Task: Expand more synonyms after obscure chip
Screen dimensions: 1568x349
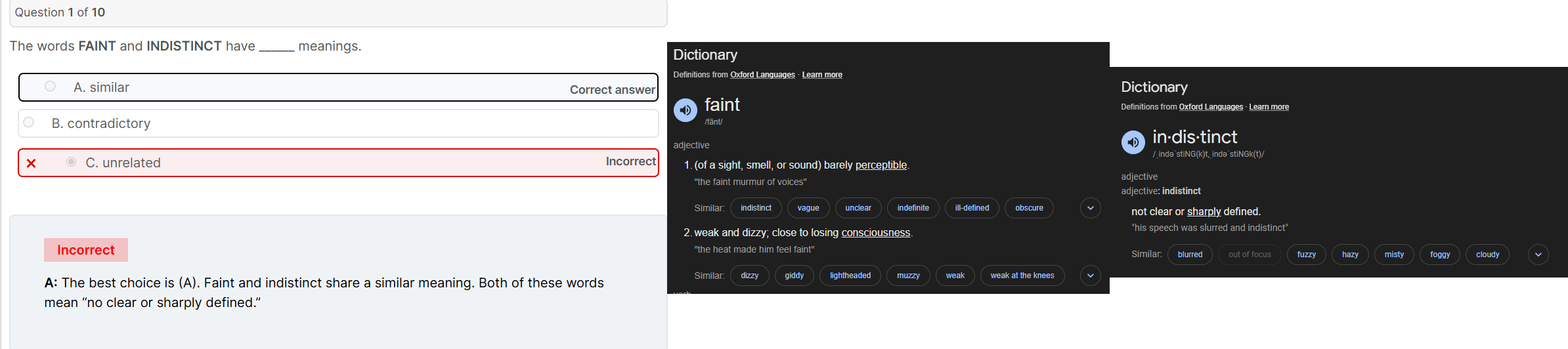Action: [1091, 208]
